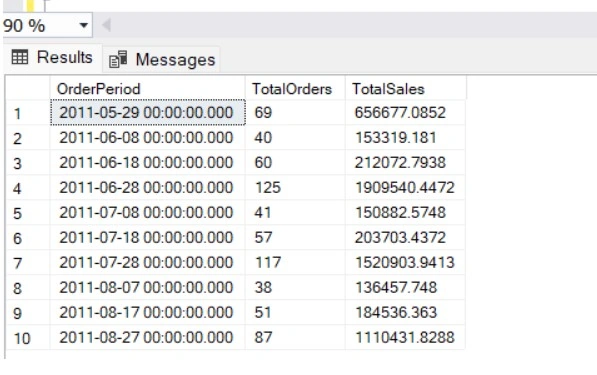Click the select-all corner cell of grid
The image size is (597, 375).
pyautogui.click(x=28, y=88)
